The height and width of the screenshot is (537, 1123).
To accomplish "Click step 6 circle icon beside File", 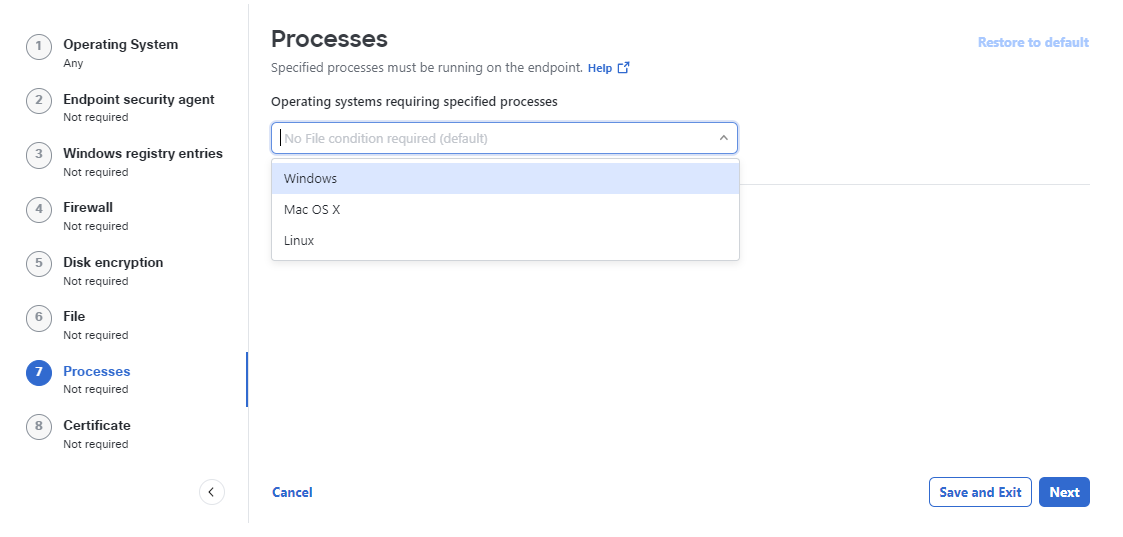I will tap(39, 319).
